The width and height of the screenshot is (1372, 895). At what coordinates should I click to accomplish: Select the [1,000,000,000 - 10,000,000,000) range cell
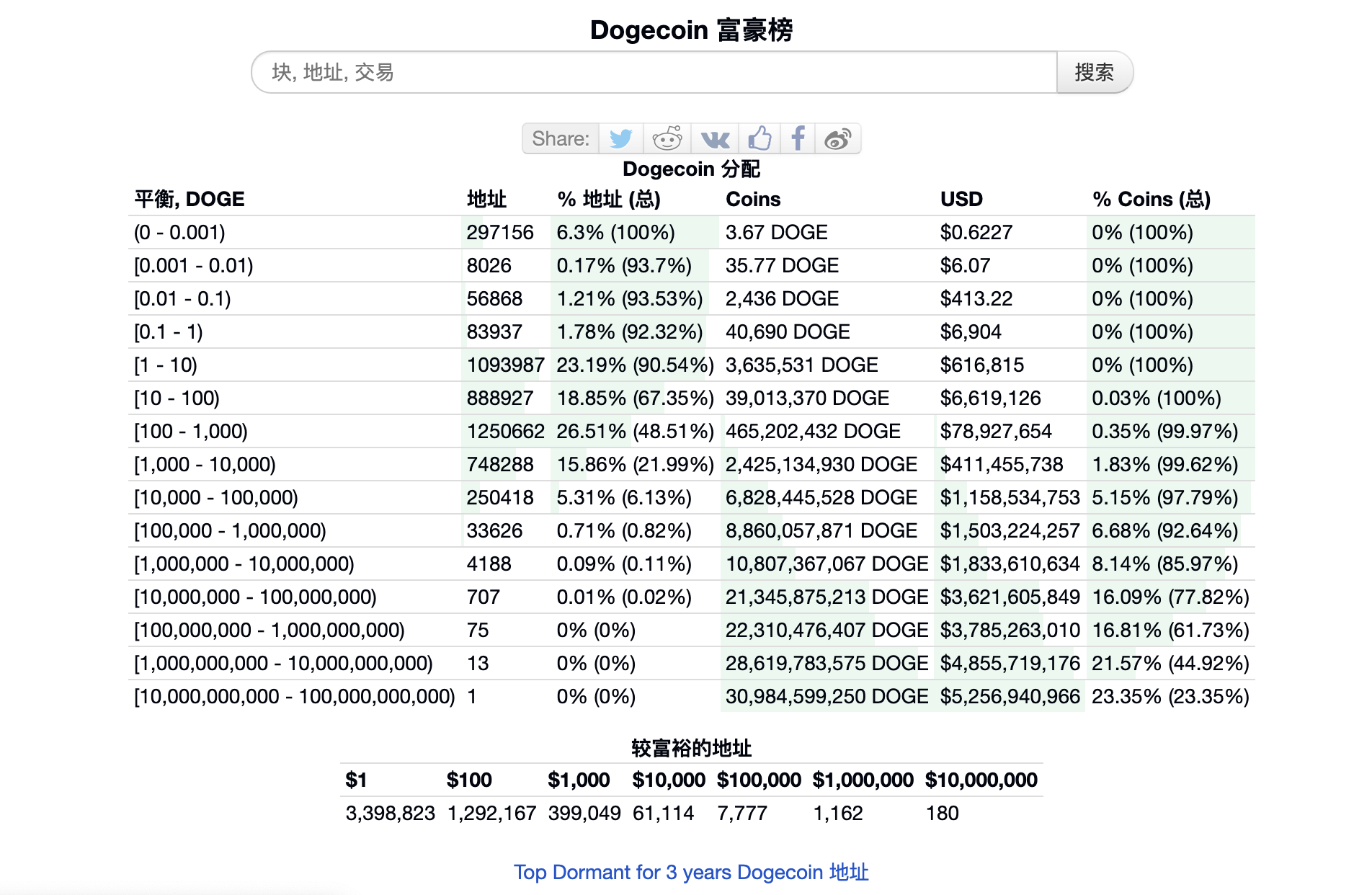[283, 663]
